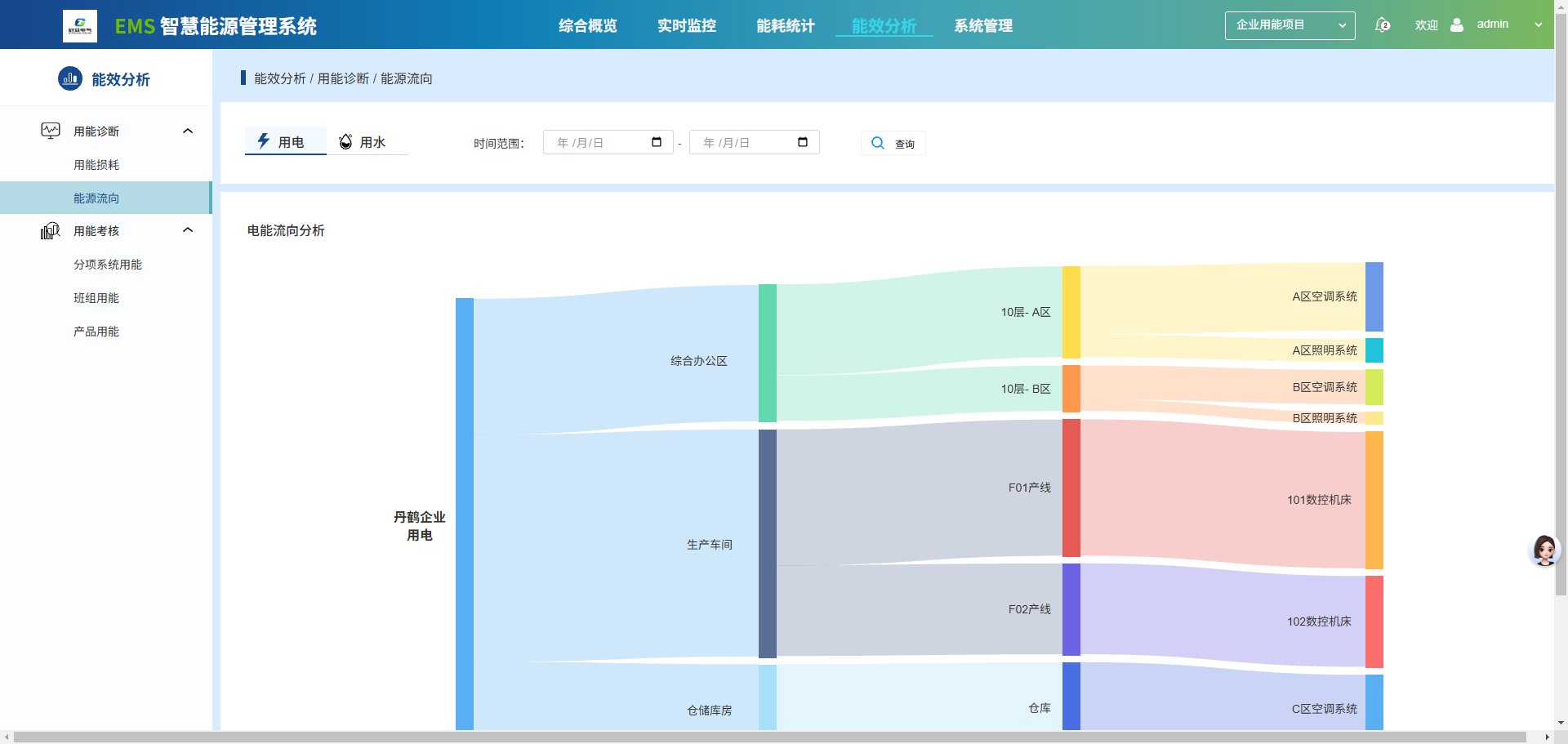Click the 电能流向分析 chart title

286,230
